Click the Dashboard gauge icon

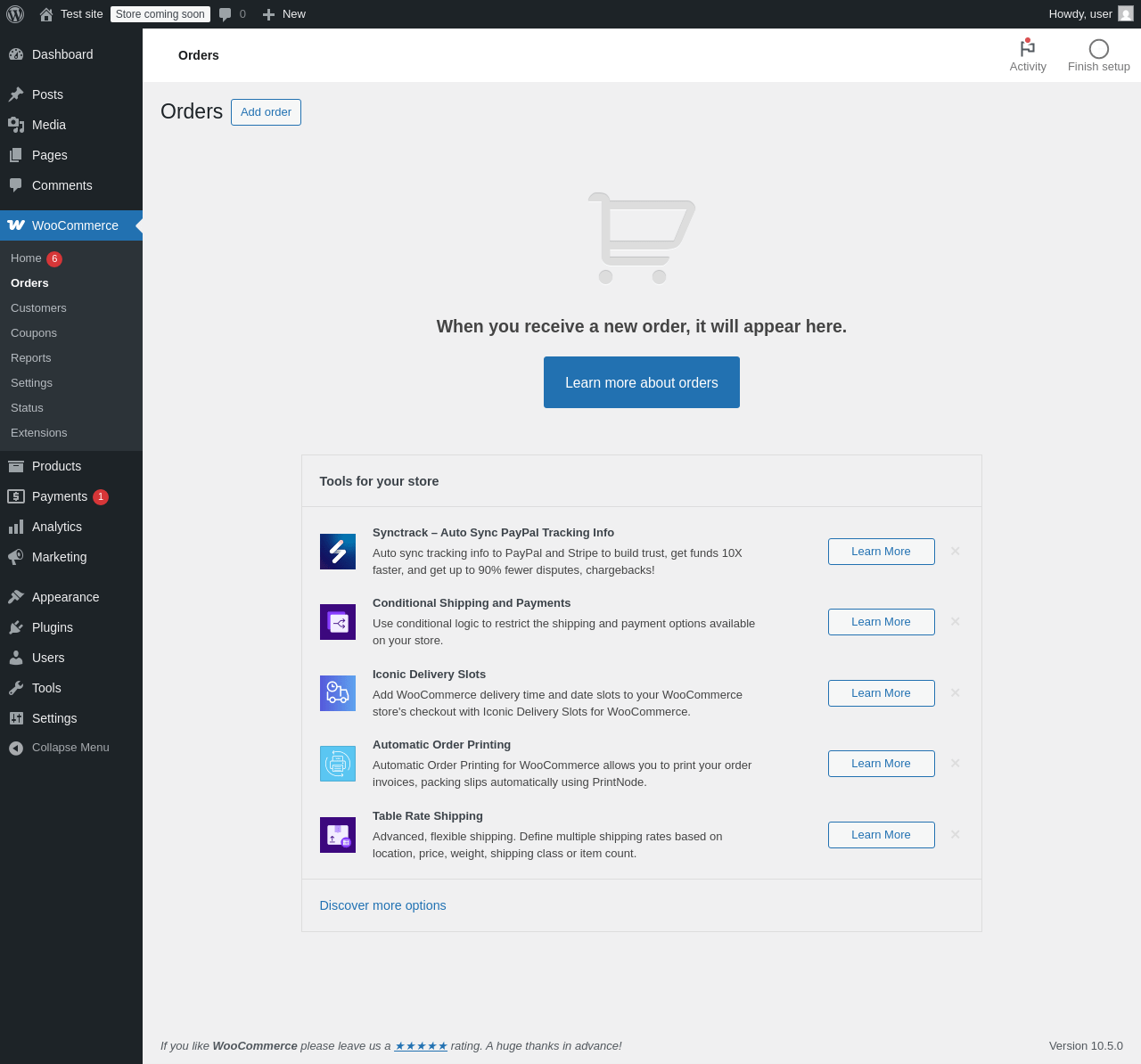[16, 54]
